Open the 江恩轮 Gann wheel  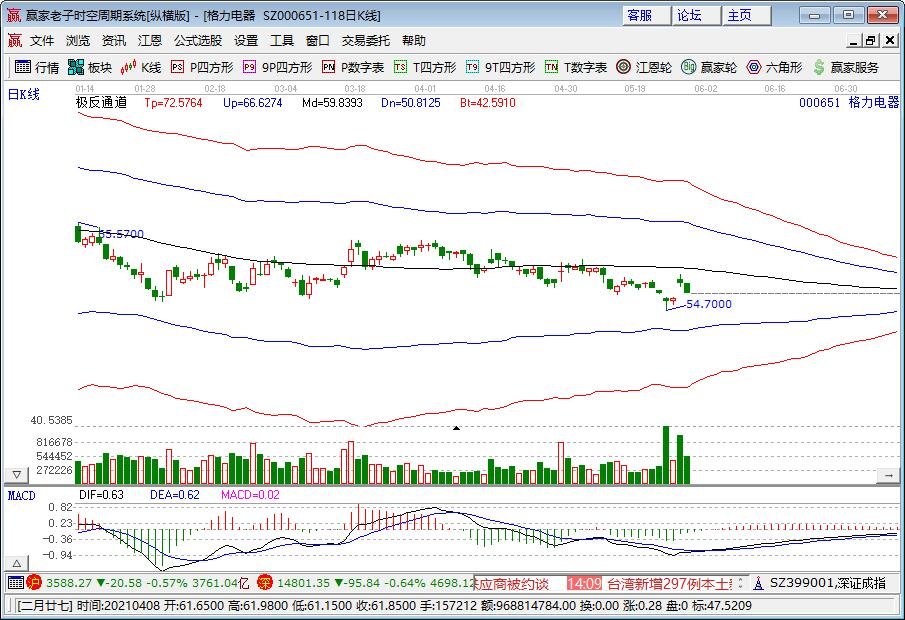tap(644, 68)
